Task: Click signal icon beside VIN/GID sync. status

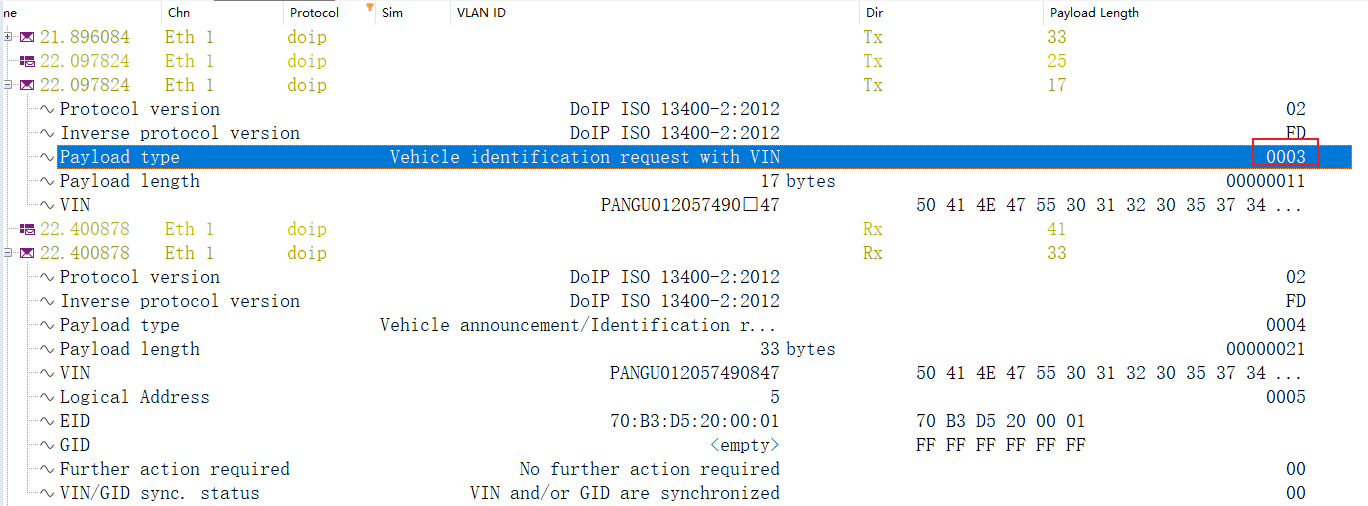Action: click(x=48, y=493)
